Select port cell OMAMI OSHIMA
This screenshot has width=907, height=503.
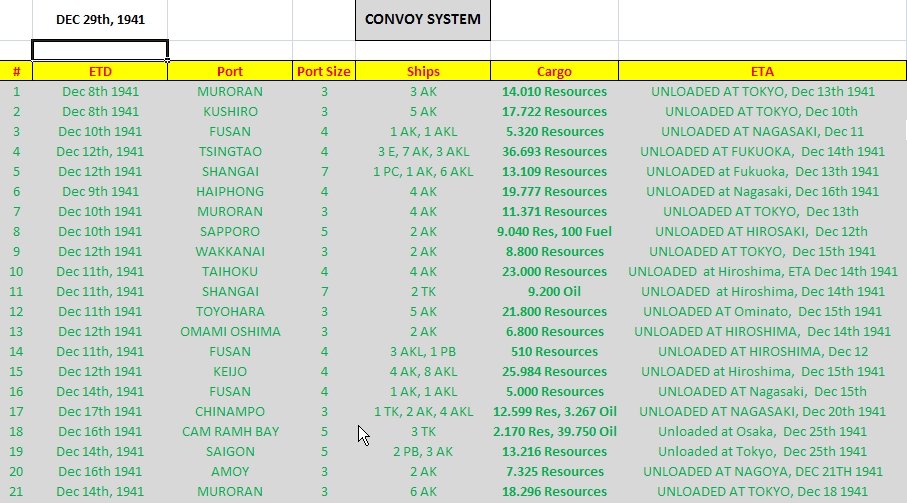(230, 331)
